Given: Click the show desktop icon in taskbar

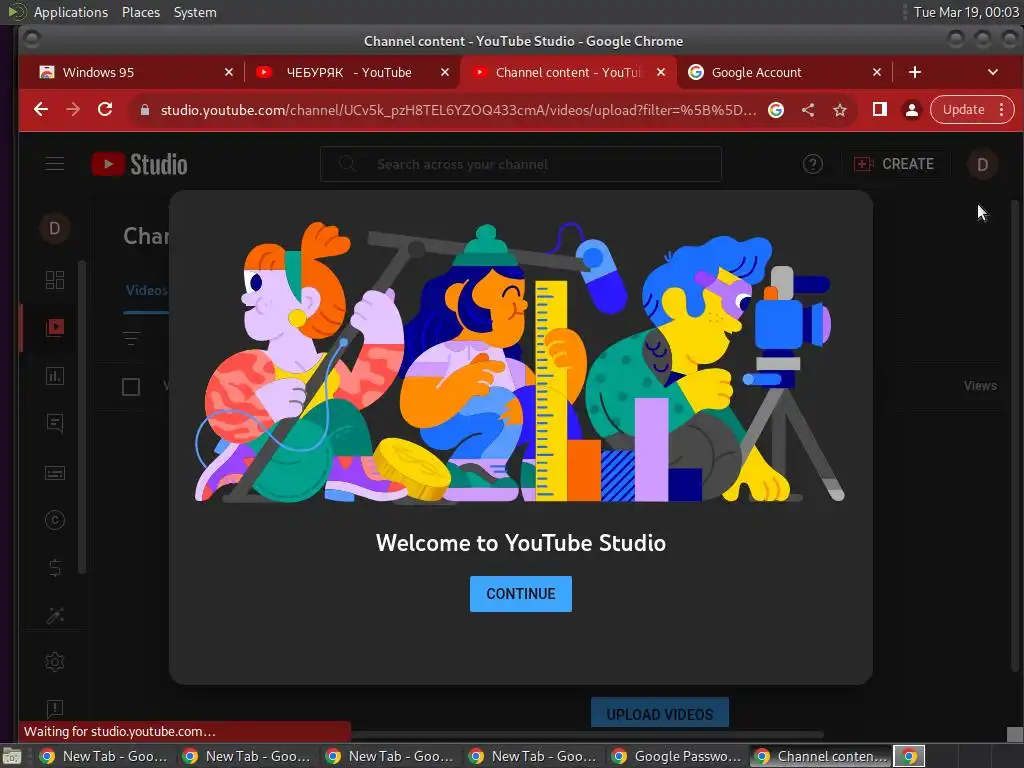Looking at the screenshot, I should (11, 756).
